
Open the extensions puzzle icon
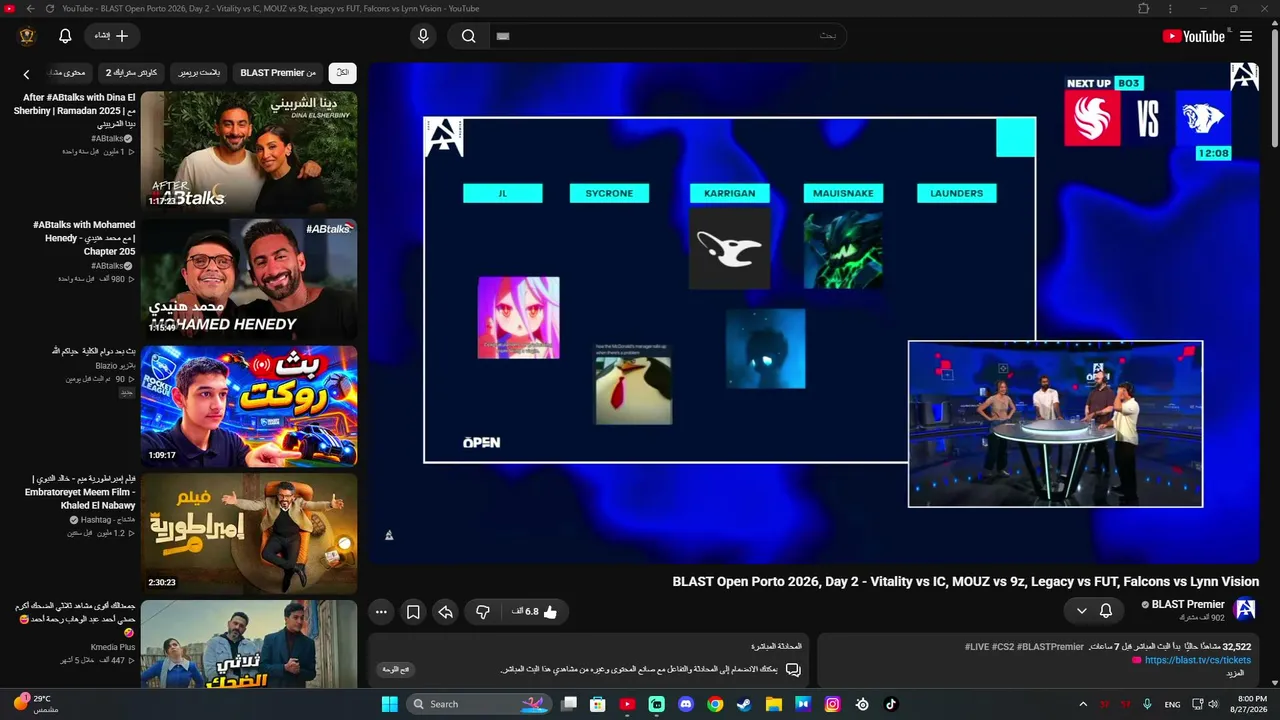(x=1143, y=8)
